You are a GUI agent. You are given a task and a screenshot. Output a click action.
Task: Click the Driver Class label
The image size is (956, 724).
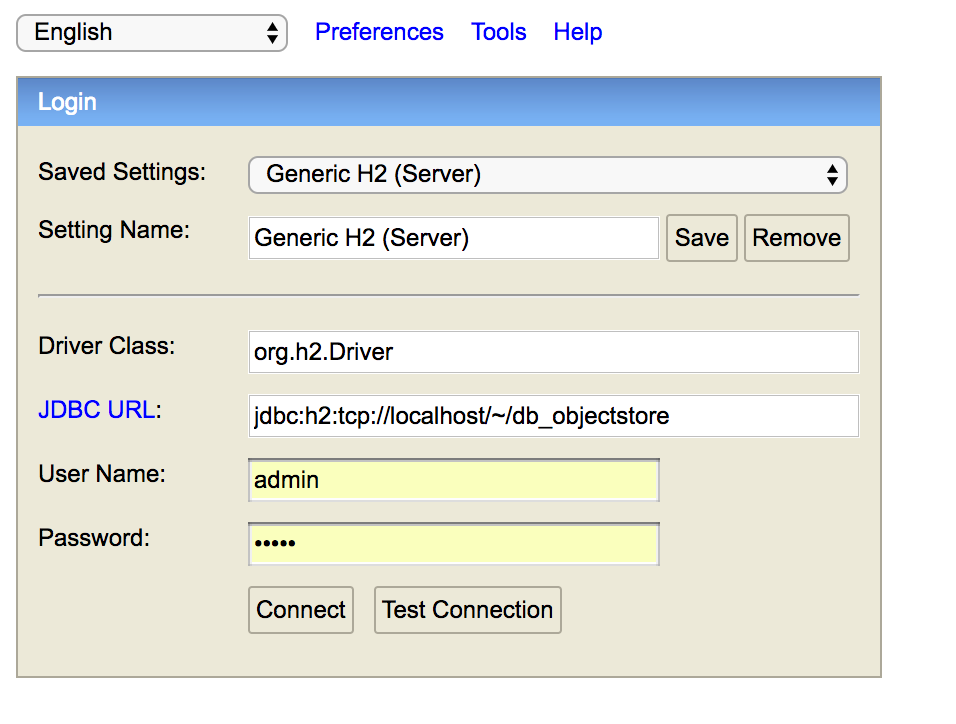[x=106, y=346]
